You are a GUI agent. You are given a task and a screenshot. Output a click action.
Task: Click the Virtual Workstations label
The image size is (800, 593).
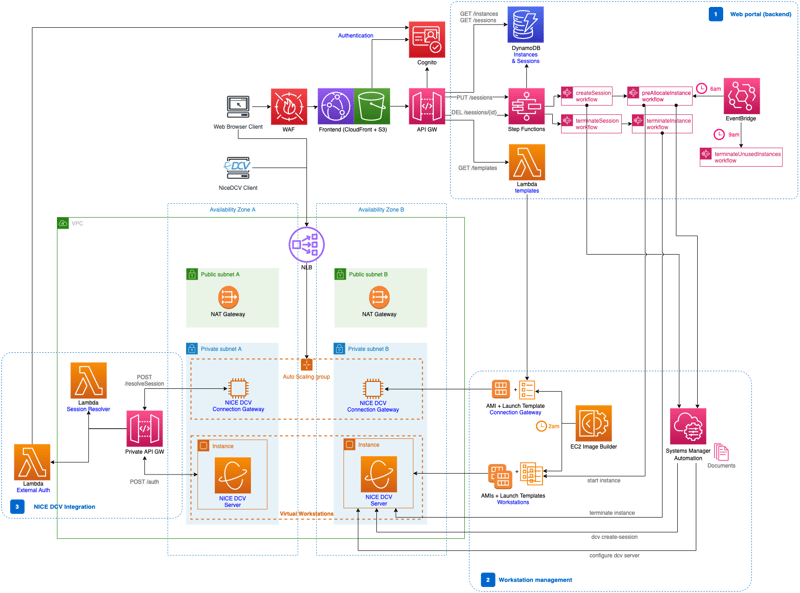[307, 513]
